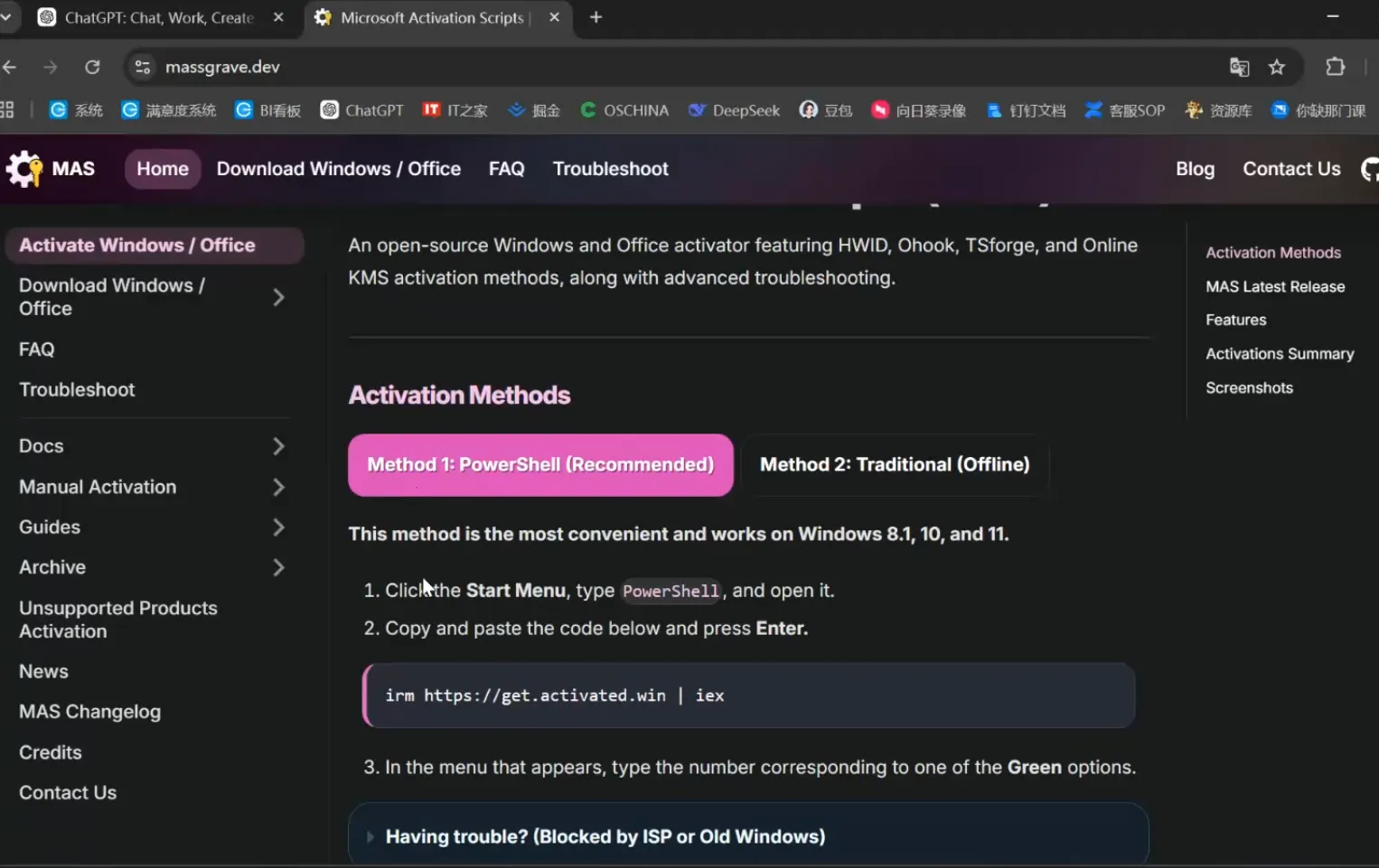Open the BI看板 bookmark
This screenshot has width=1379, height=868.
[x=267, y=110]
